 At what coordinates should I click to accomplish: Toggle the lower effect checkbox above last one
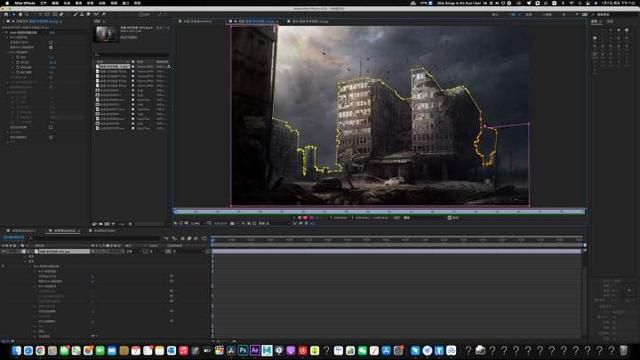51,127
